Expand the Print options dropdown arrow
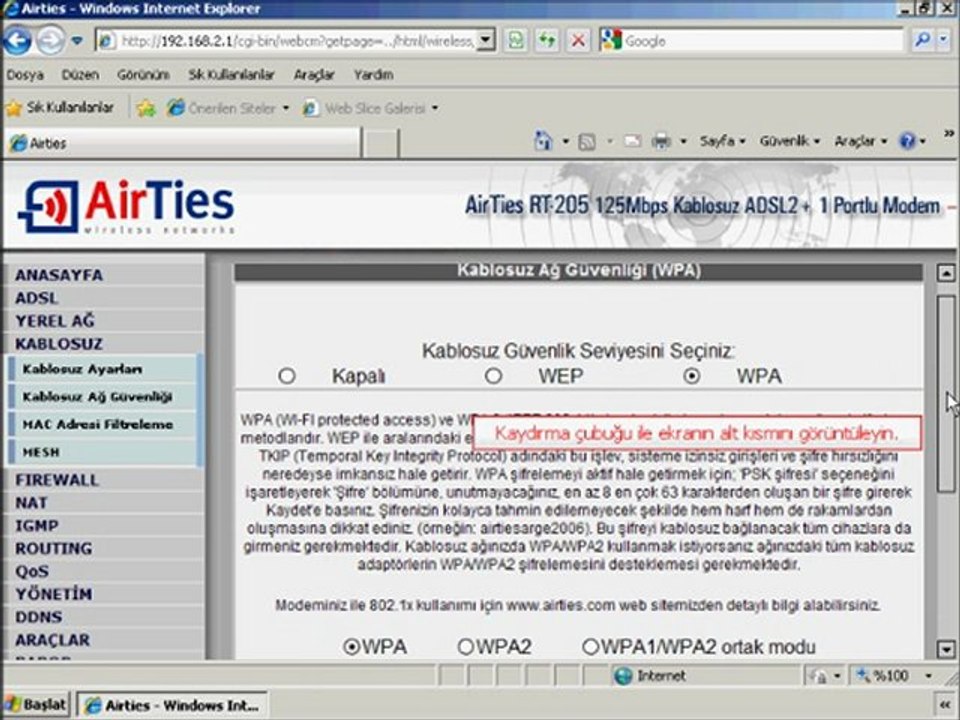960x720 pixels. [x=683, y=141]
